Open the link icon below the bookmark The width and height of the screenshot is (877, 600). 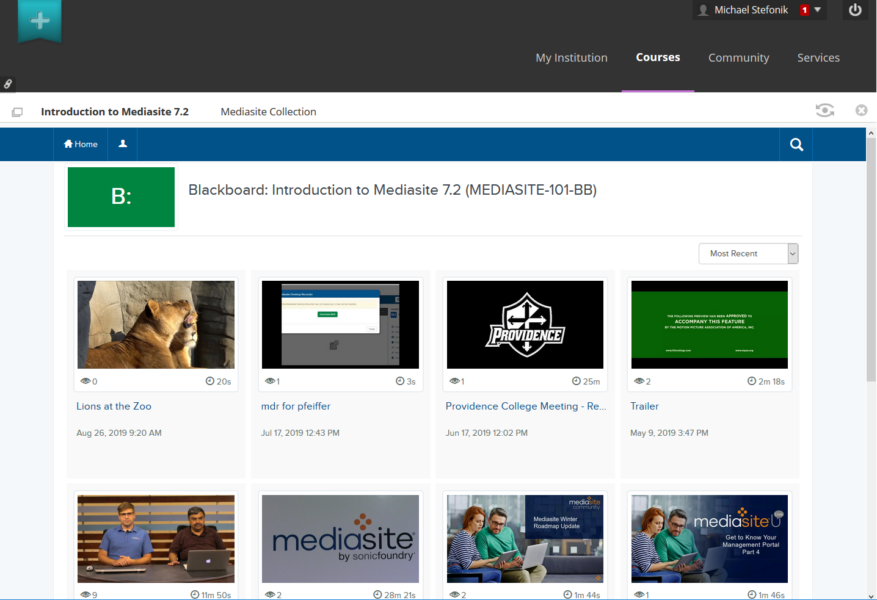coord(8,84)
